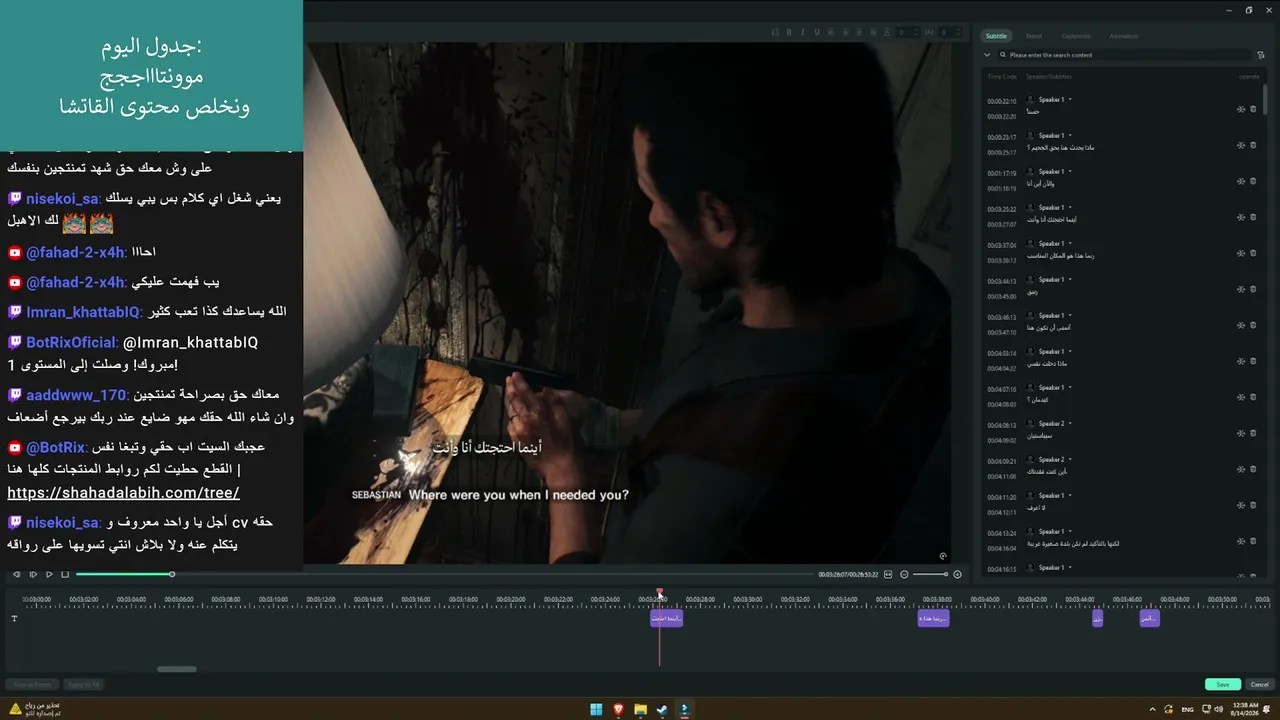This screenshot has height=720, width=1280.
Task: Click merge icon for subtitle at 00:03:44:13
Action: (x=1241, y=289)
